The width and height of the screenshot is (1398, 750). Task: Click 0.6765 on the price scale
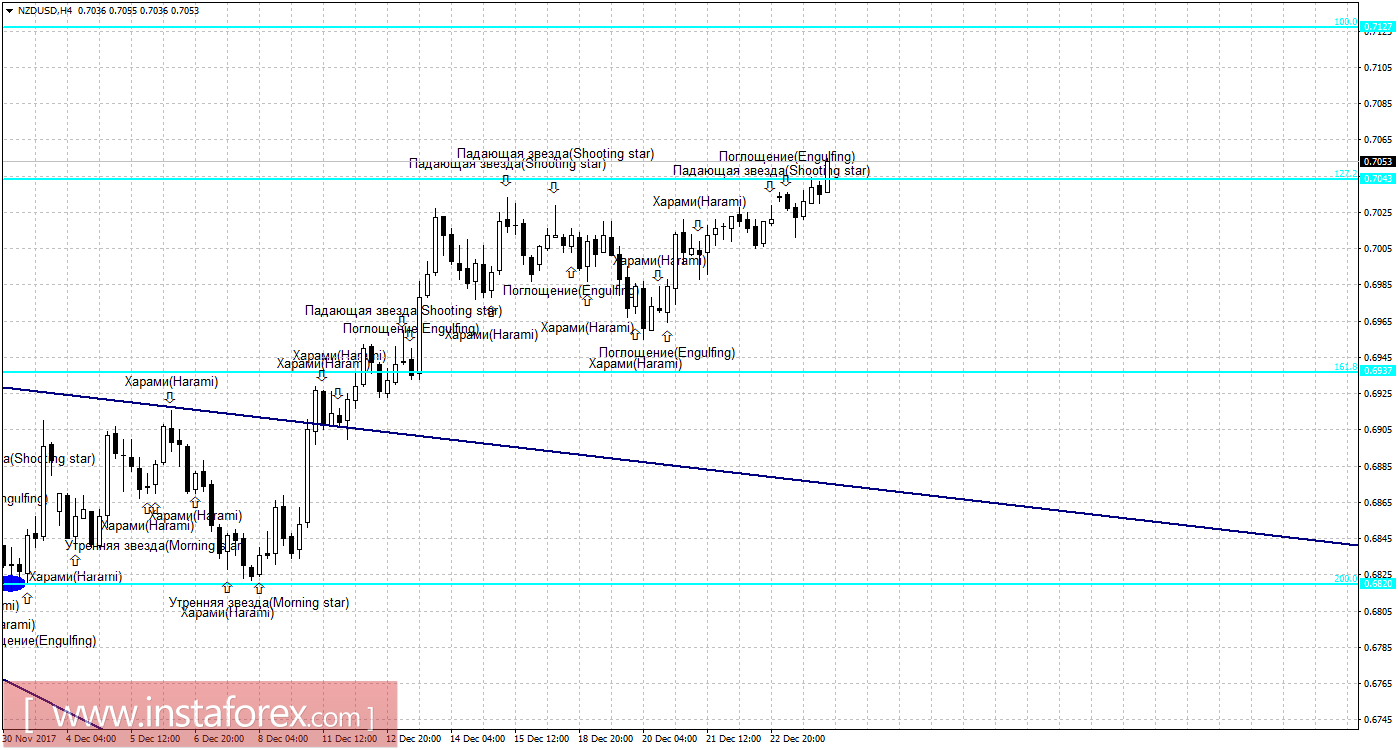point(1378,684)
